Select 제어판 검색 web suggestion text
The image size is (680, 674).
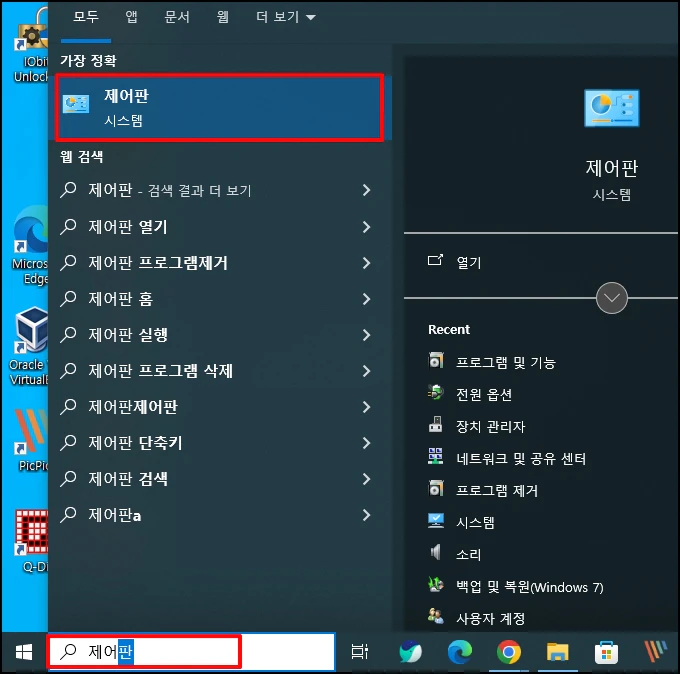point(128,479)
